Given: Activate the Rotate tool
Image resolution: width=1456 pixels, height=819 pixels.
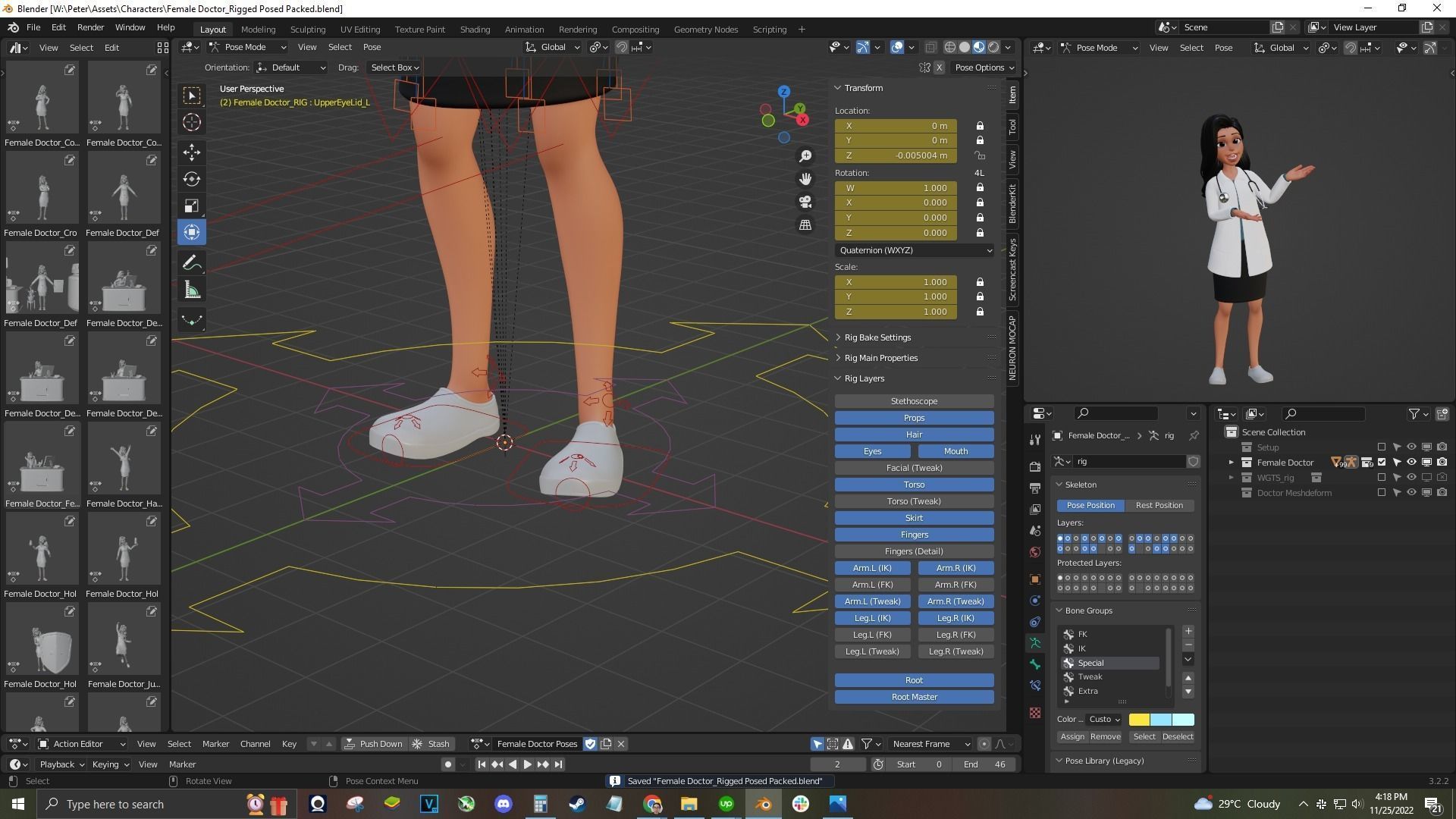Looking at the screenshot, I should coord(192,179).
